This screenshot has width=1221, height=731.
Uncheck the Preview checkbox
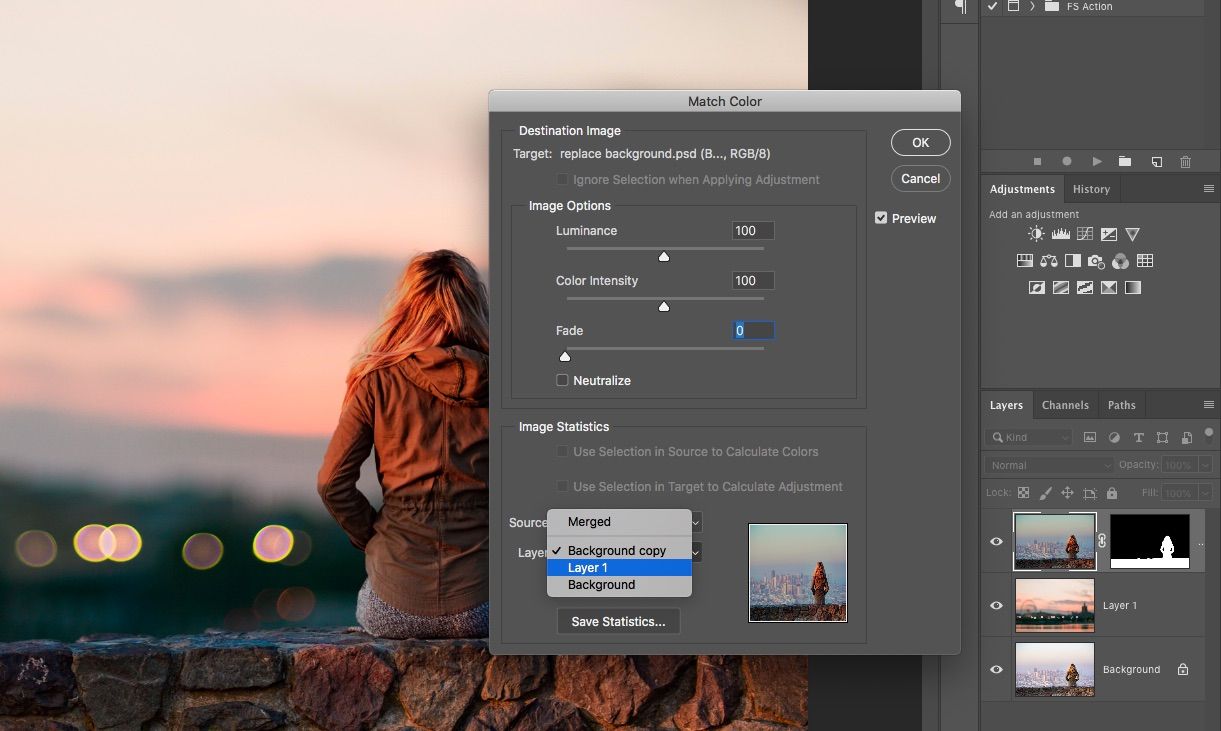(x=881, y=218)
